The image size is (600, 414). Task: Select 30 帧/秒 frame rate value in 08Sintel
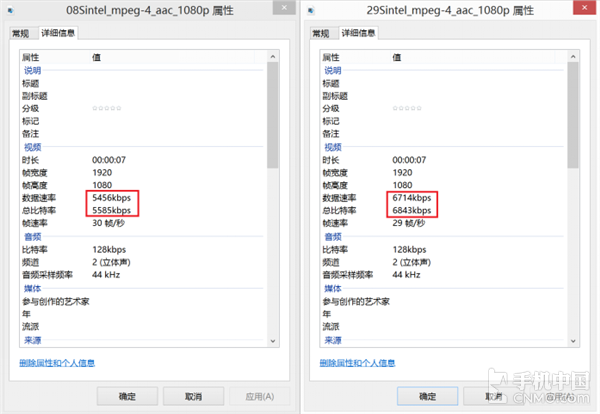point(108,223)
